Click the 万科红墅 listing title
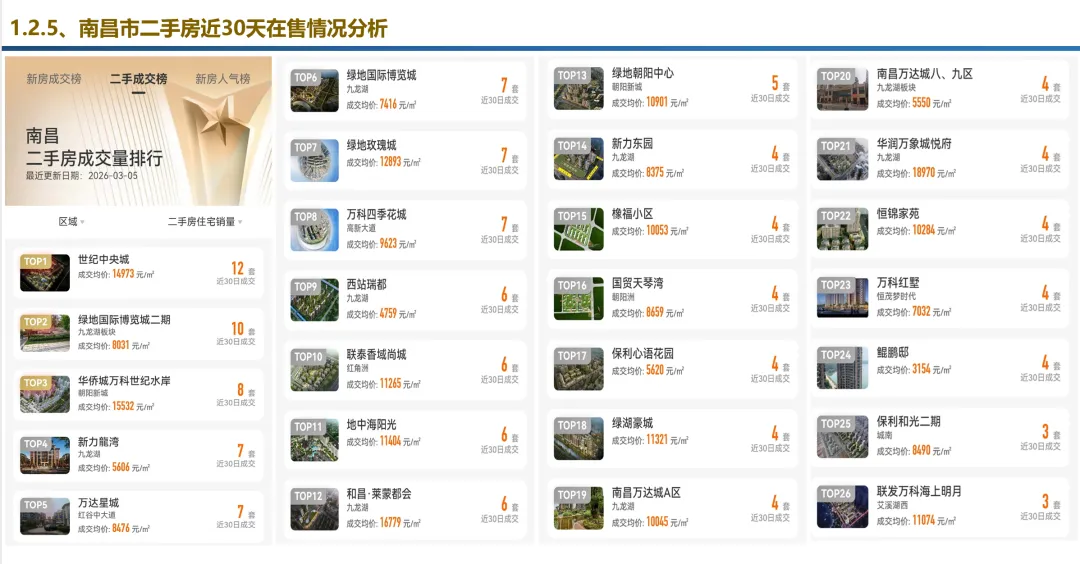The height and width of the screenshot is (564, 1080). coord(897,282)
